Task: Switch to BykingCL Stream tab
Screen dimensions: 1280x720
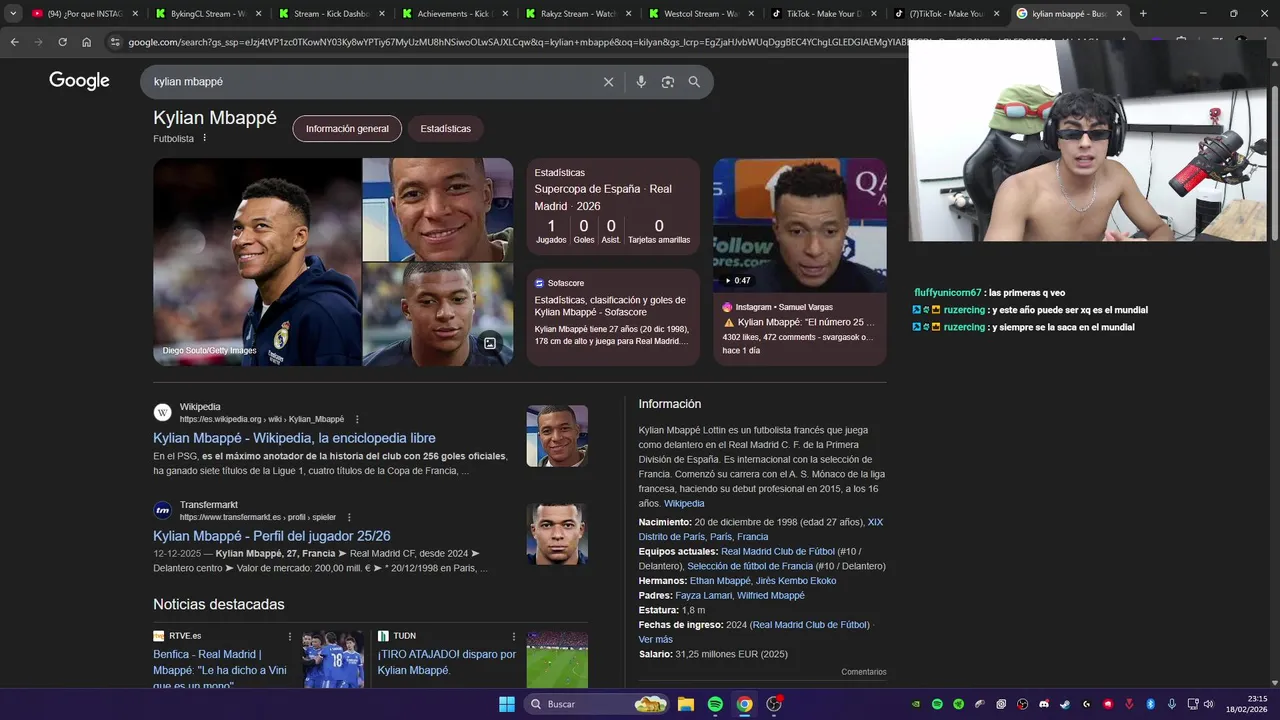Action: pos(208,14)
